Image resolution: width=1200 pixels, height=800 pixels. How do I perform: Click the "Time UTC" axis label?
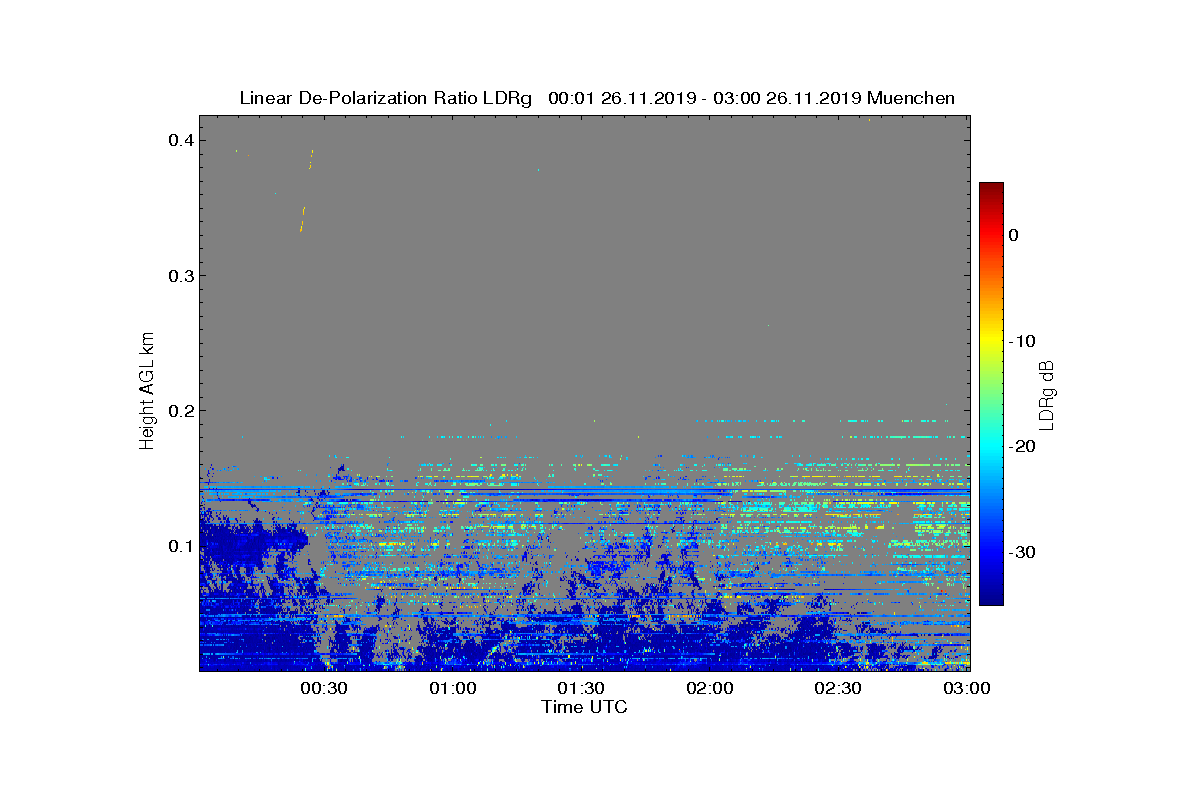click(x=584, y=707)
